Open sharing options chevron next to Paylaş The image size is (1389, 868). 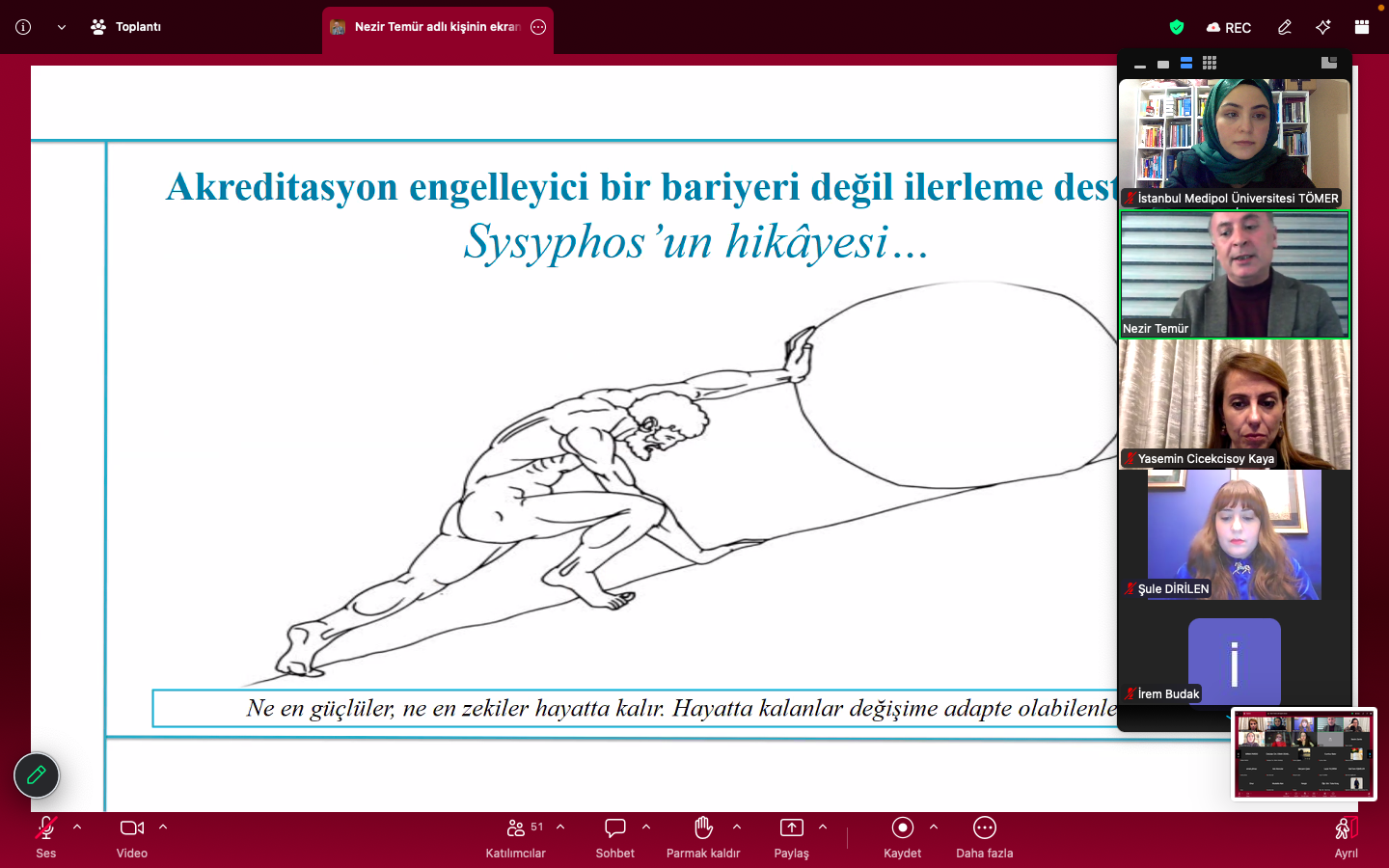(823, 827)
